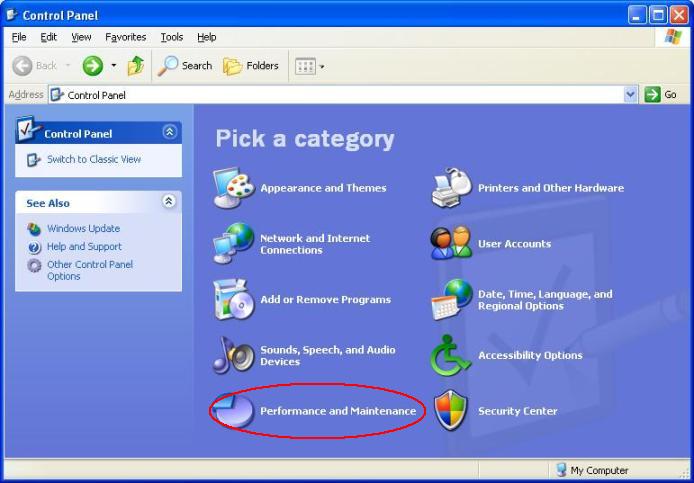Open the Favorites menu

click(x=126, y=37)
